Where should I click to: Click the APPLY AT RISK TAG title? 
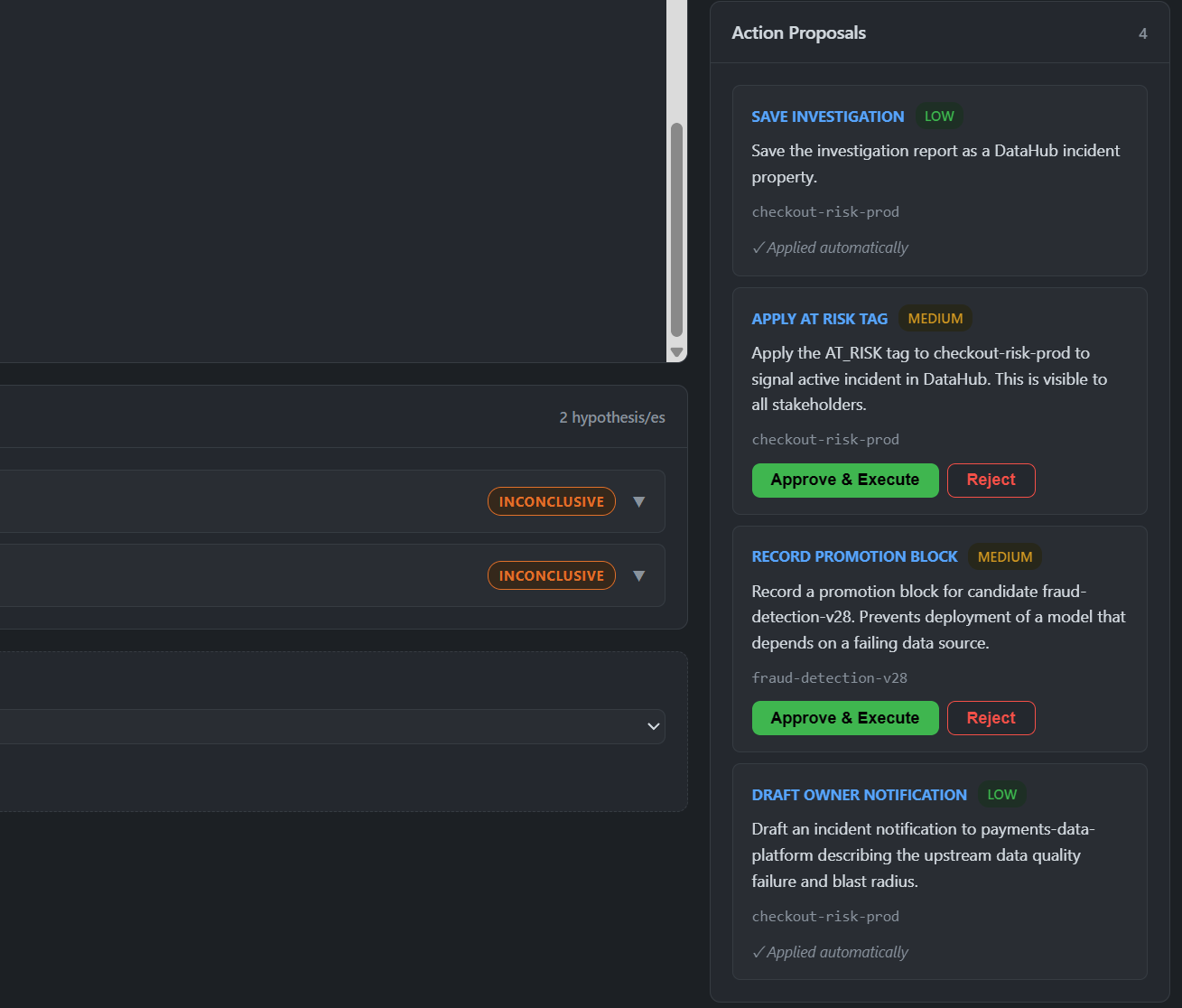click(820, 319)
